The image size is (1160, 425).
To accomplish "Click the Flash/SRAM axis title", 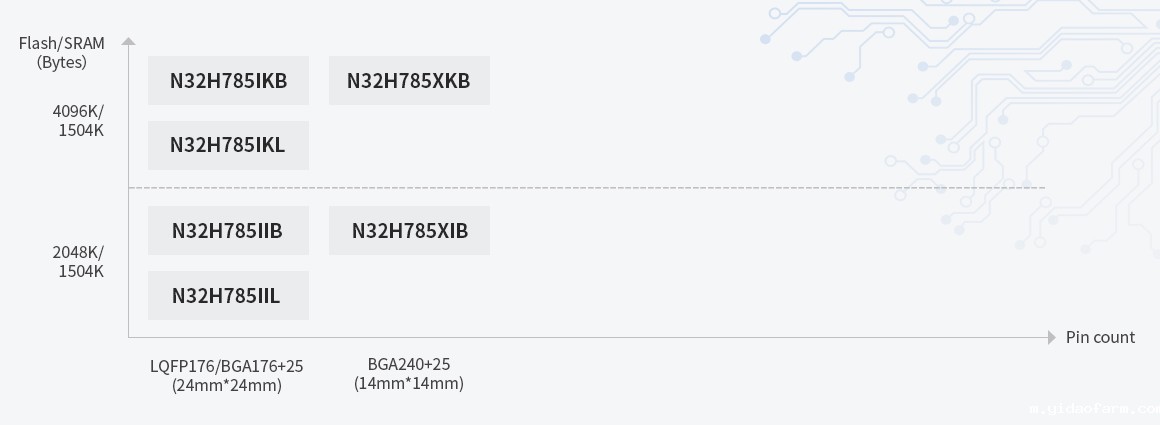I will [62, 43].
